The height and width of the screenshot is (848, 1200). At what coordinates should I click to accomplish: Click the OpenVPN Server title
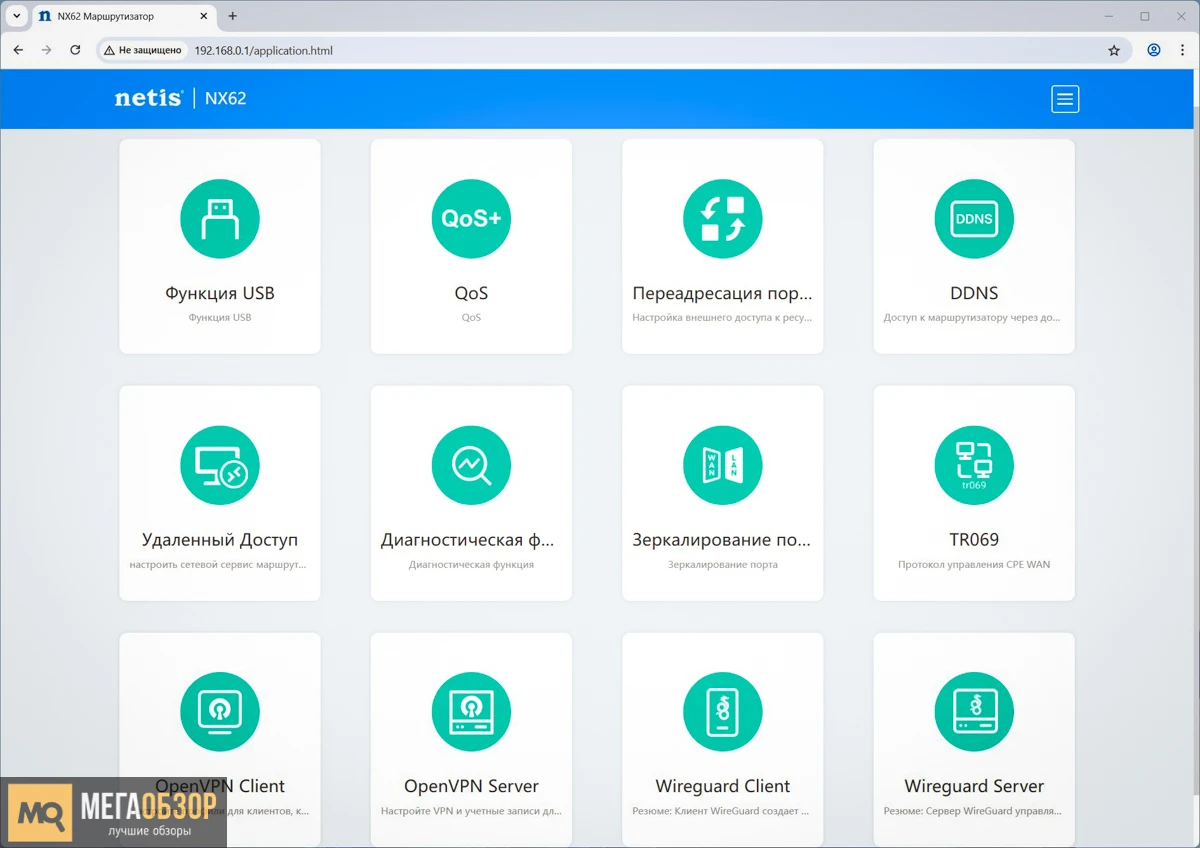471,786
